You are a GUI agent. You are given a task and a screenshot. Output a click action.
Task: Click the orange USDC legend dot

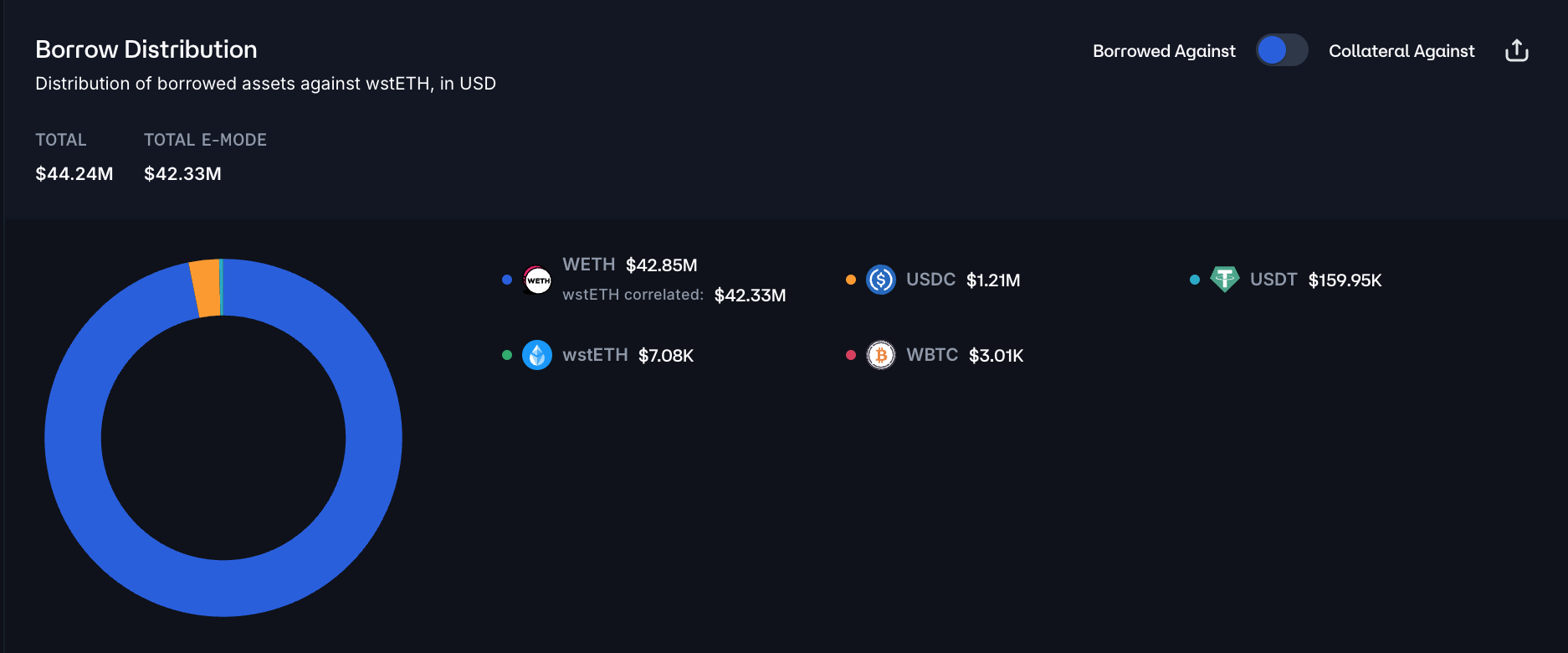tap(851, 280)
